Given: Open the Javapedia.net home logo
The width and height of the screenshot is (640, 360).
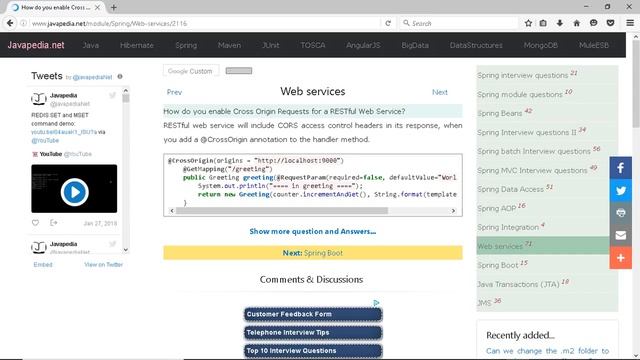Looking at the screenshot, I should point(36,45).
